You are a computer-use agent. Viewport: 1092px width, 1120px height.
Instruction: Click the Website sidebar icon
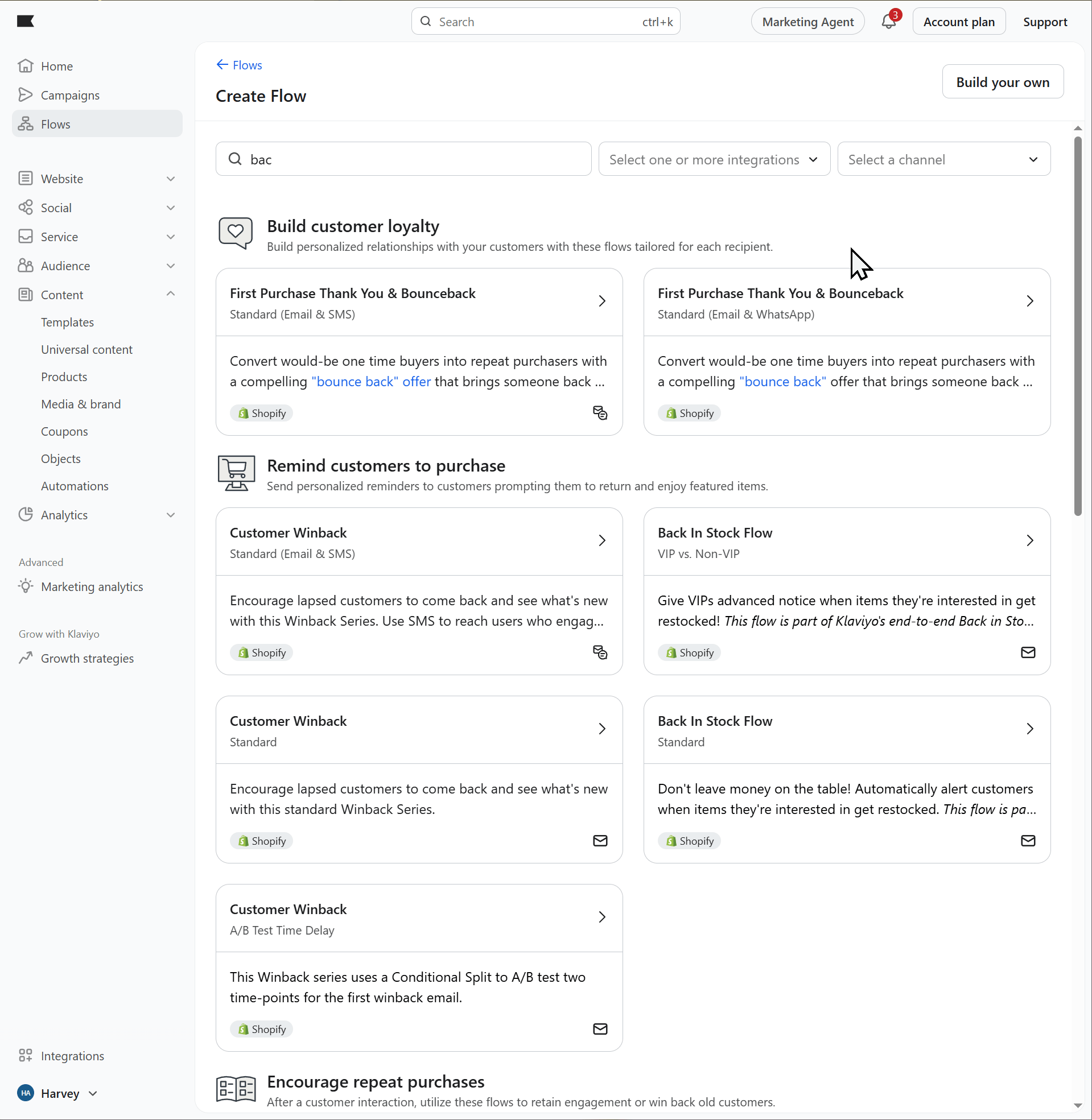click(25, 178)
